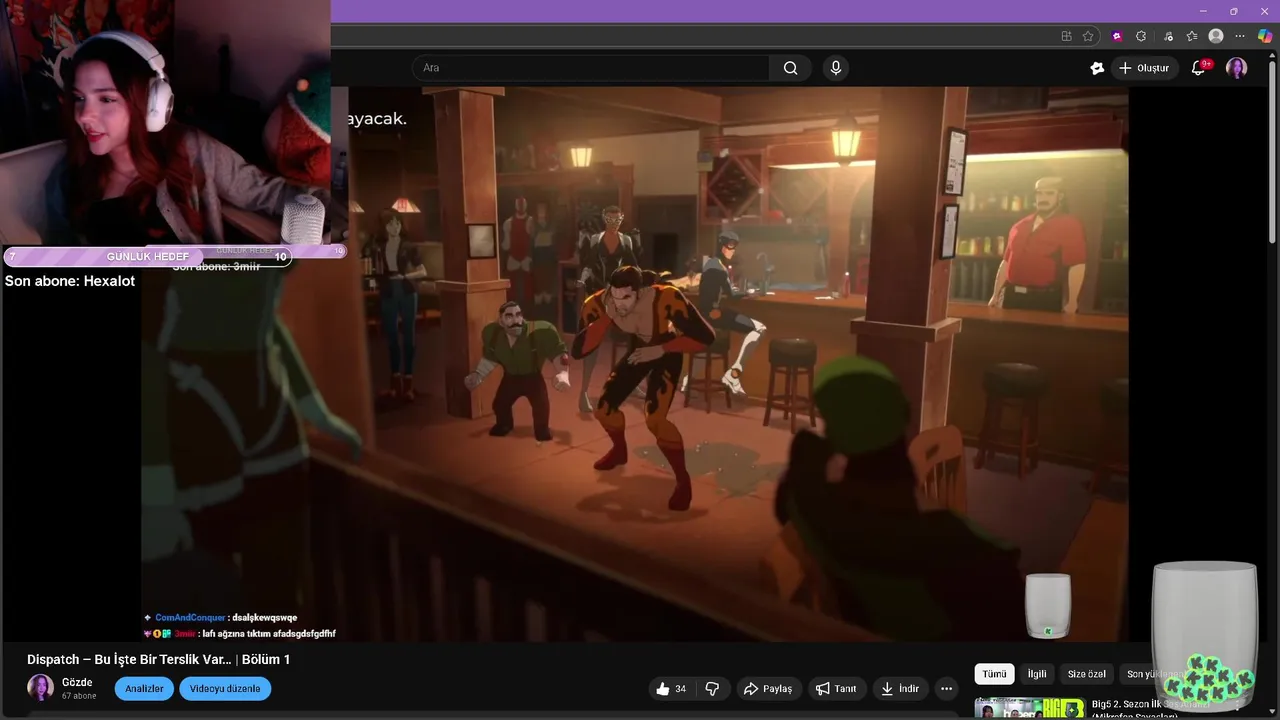Click the Oluştur create button

click(x=1144, y=68)
